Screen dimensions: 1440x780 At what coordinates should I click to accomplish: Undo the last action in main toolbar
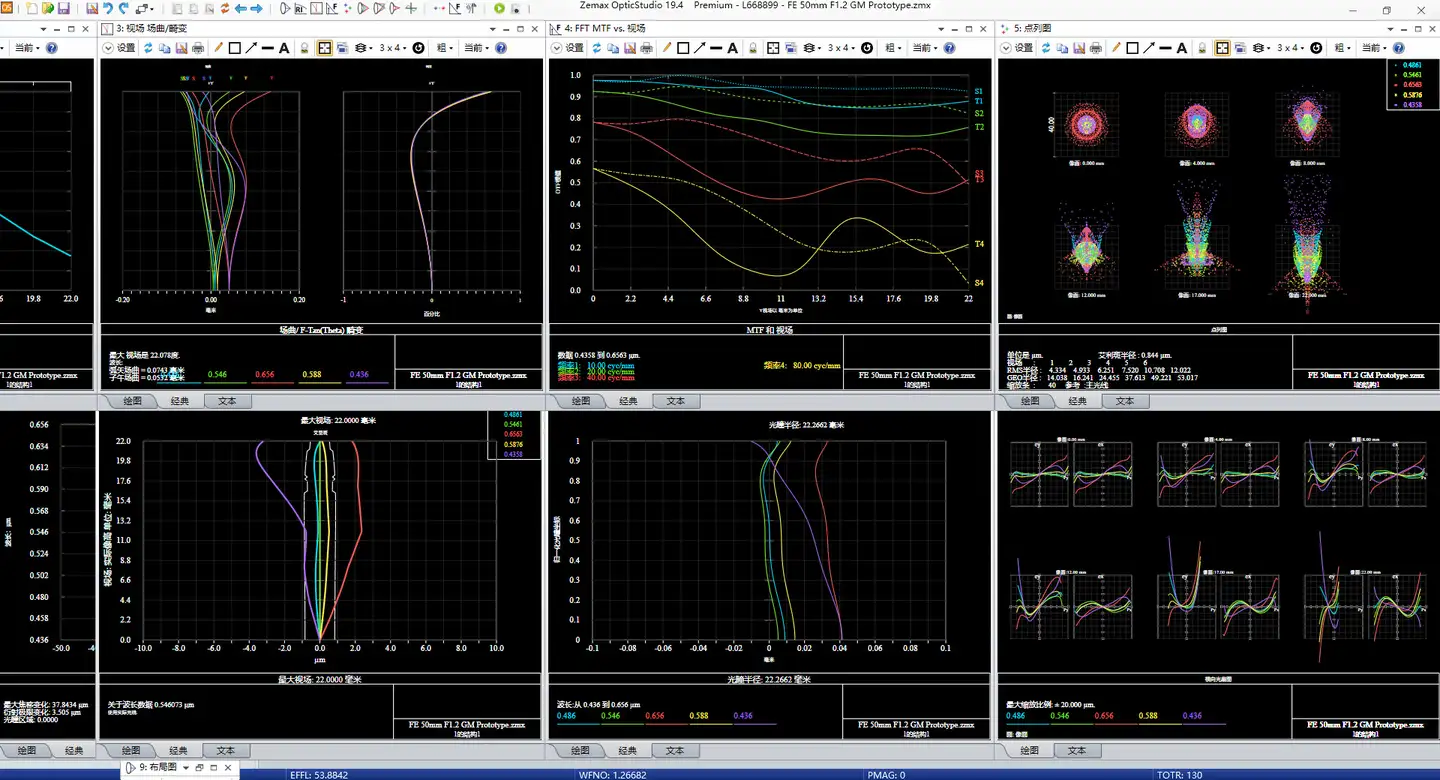pyautogui.click(x=108, y=8)
